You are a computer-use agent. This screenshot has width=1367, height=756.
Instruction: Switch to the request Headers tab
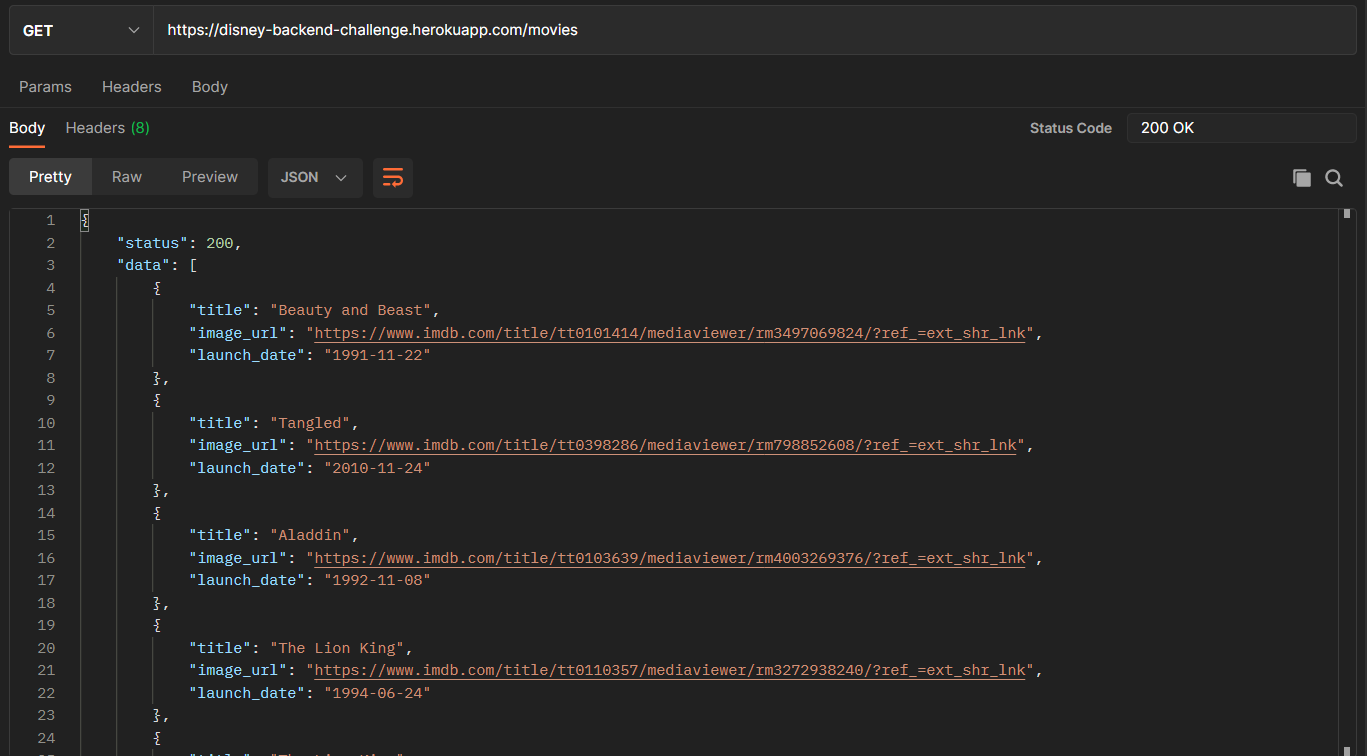click(x=132, y=87)
